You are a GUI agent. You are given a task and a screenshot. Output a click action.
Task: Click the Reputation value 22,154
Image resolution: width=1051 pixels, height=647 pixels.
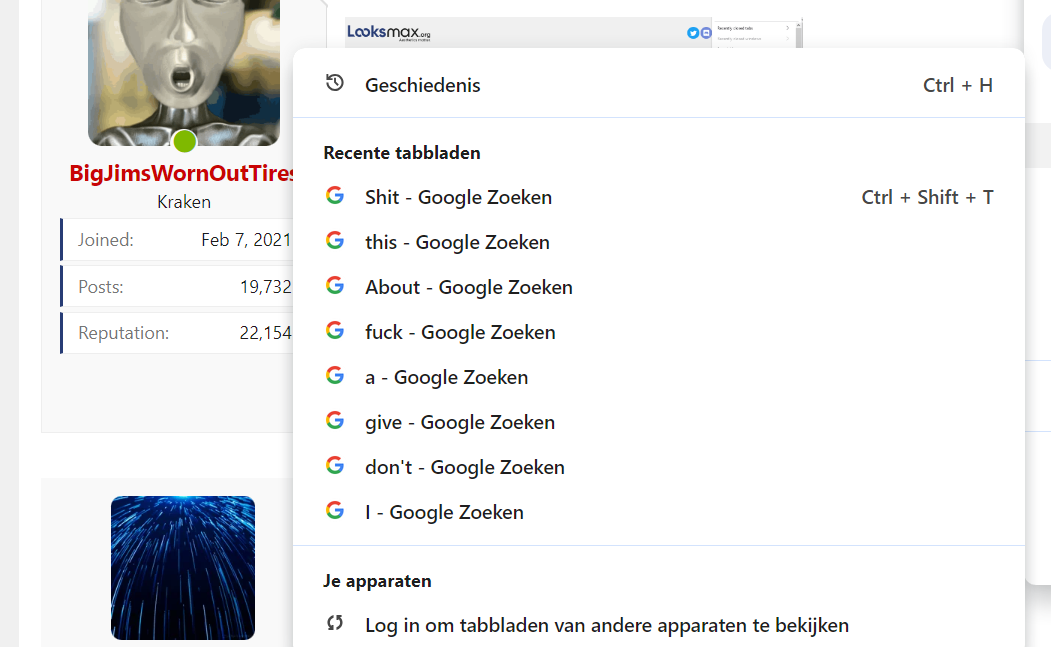[x=265, y=333]
